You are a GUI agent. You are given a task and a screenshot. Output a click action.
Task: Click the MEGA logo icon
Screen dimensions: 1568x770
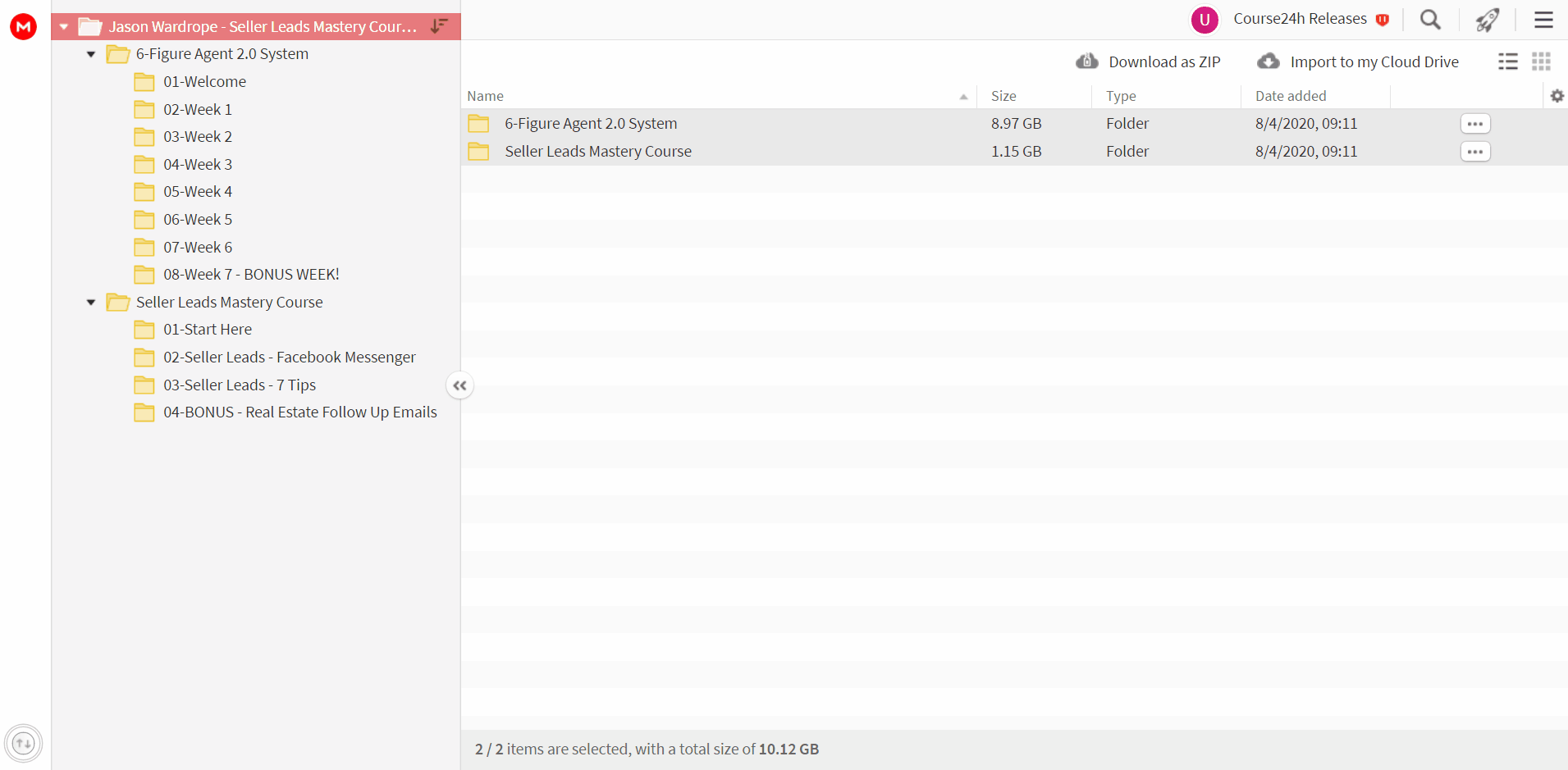23,26
